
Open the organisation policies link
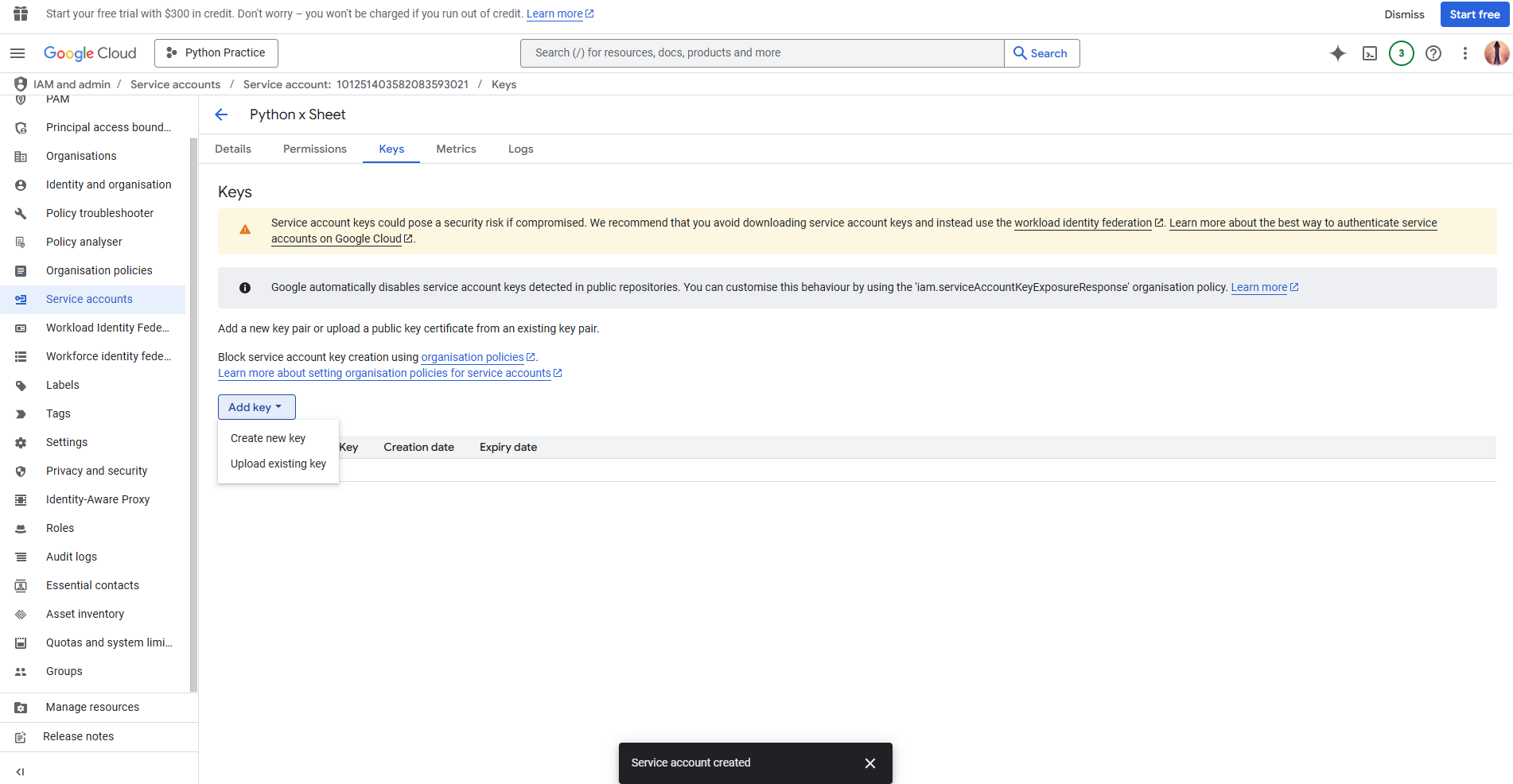(478, 357)
